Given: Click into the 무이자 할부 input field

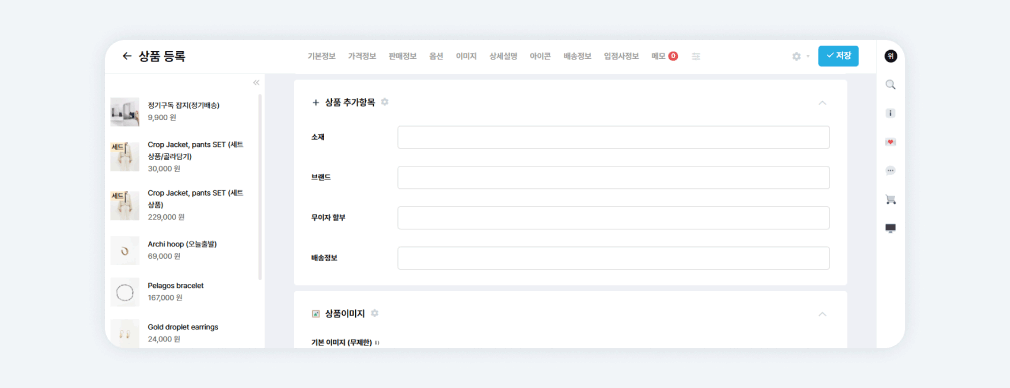Looking at the screenshot, I should pos(613,218).
